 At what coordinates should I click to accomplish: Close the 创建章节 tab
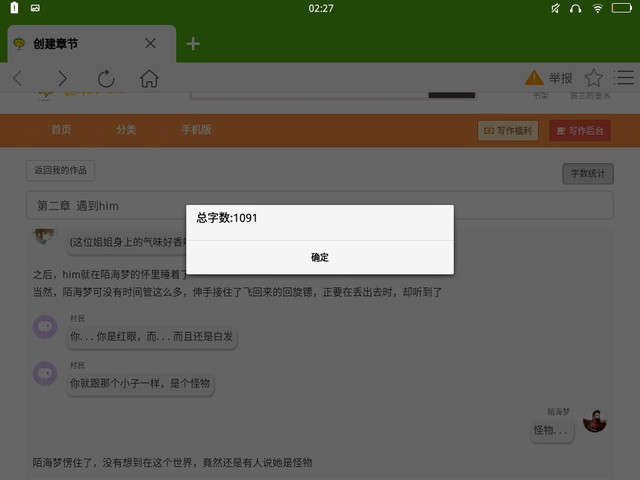click(150, 44)
